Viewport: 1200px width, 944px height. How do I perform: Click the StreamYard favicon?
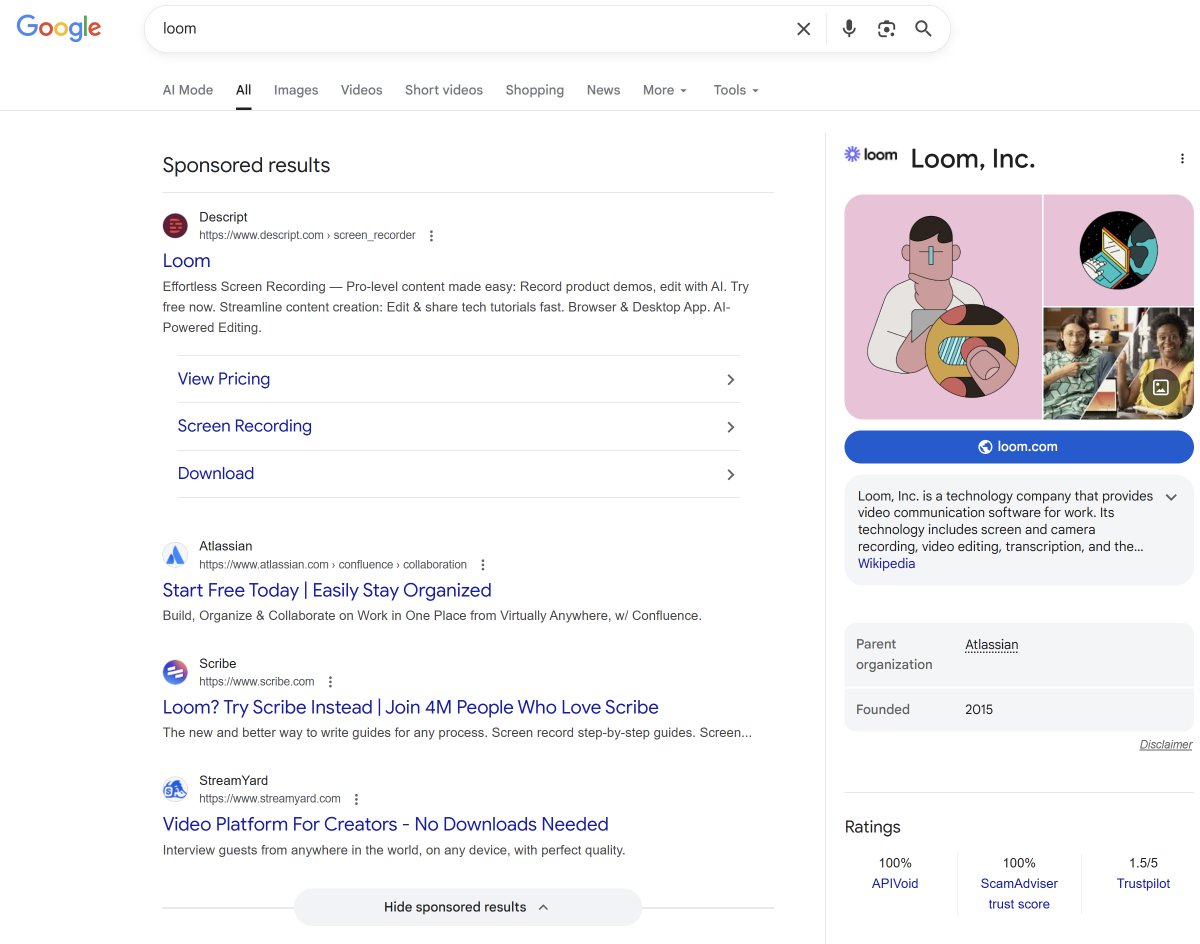(x=175, y=789)
